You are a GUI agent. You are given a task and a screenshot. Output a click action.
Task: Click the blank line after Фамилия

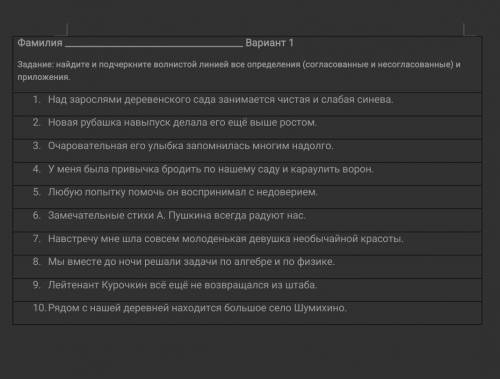(154, 43)
